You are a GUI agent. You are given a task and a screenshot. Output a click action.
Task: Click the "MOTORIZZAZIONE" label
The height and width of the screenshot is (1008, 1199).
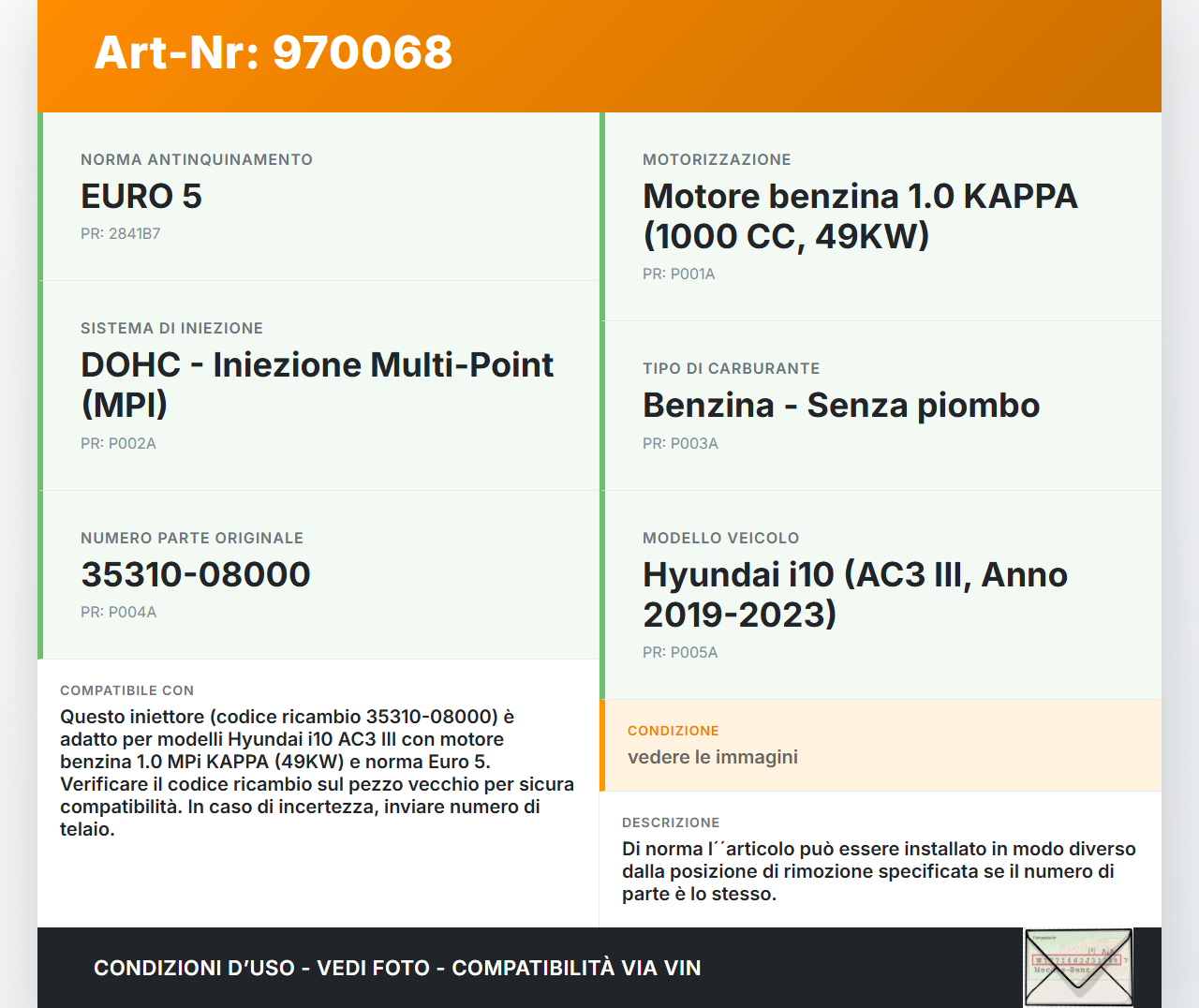point(717,160)
